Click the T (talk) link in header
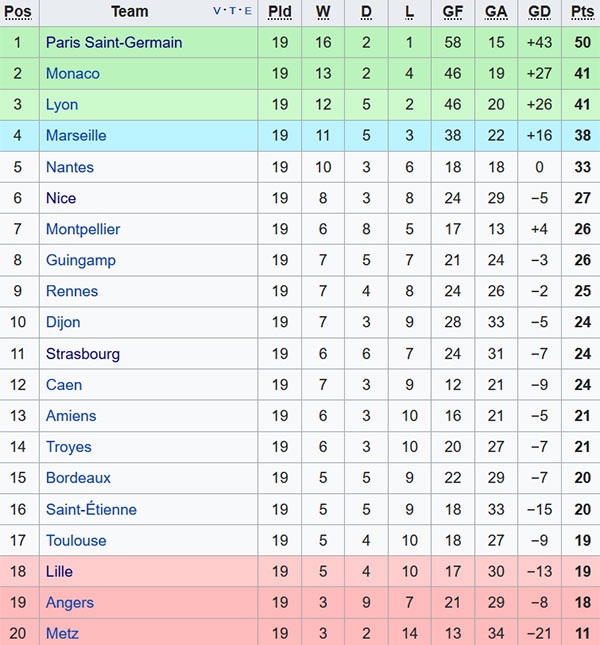Screen dimensions: 600x645 pos(232,12)
